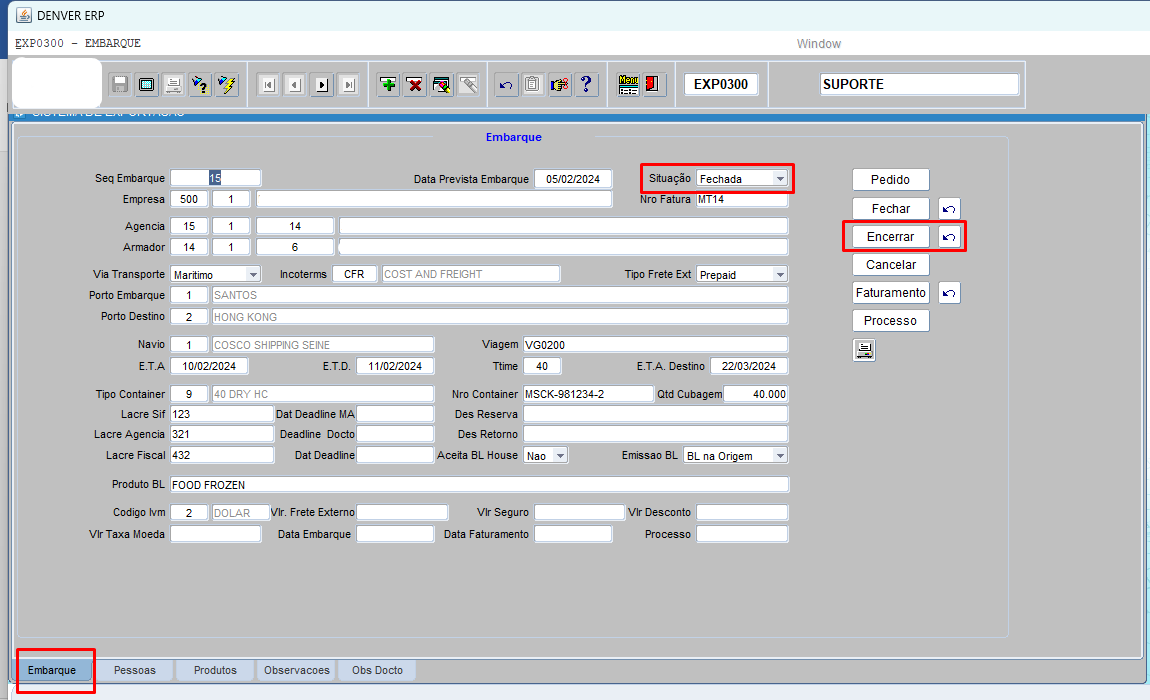Click the SUPORTE user field
The height and width of the screenshot is (700, 1150).
point(920,84)
